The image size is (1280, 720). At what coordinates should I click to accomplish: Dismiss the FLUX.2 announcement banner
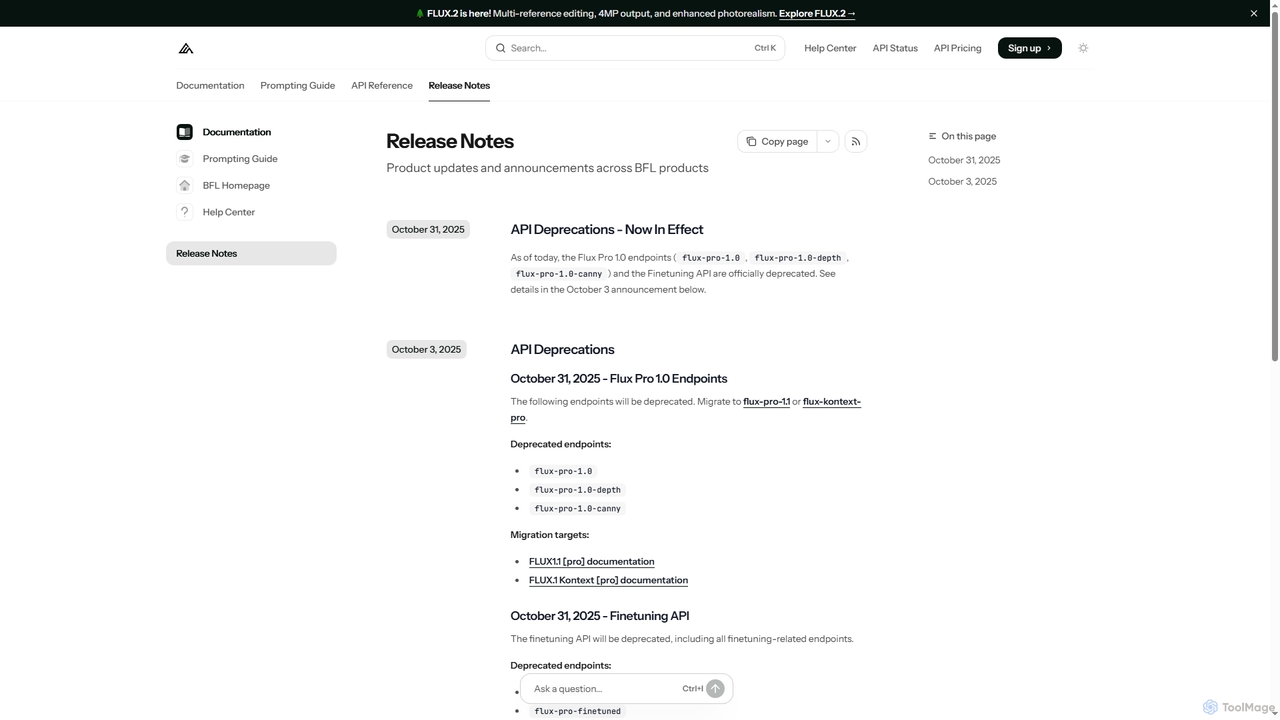1254,13
